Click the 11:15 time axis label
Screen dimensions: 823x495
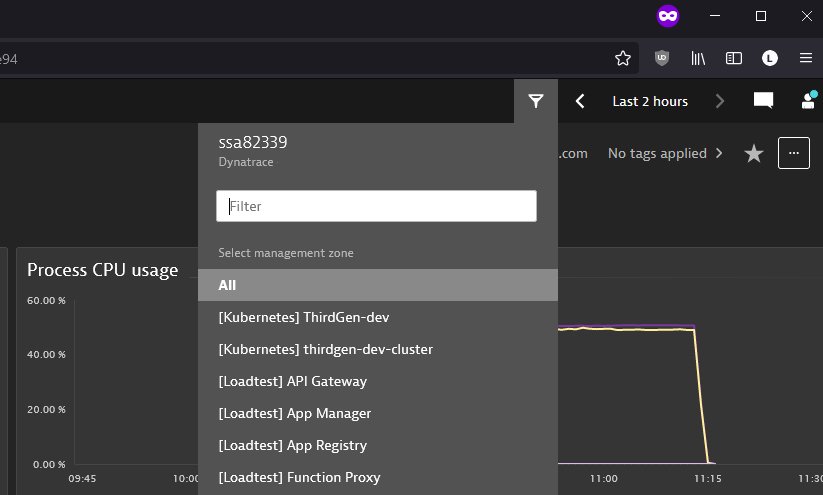click(x=708, y=478)
